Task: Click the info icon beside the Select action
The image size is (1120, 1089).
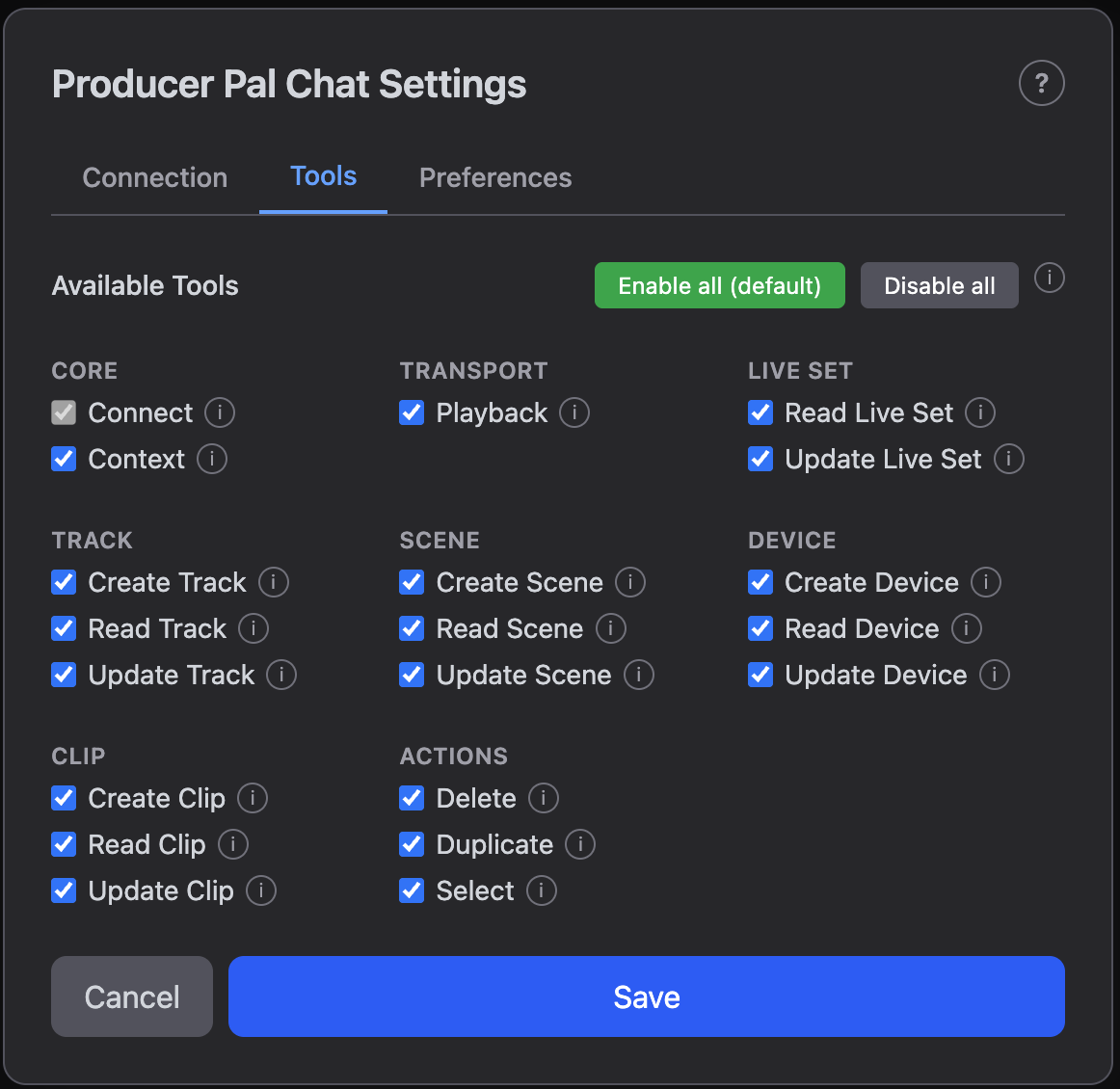Action: 541,890
